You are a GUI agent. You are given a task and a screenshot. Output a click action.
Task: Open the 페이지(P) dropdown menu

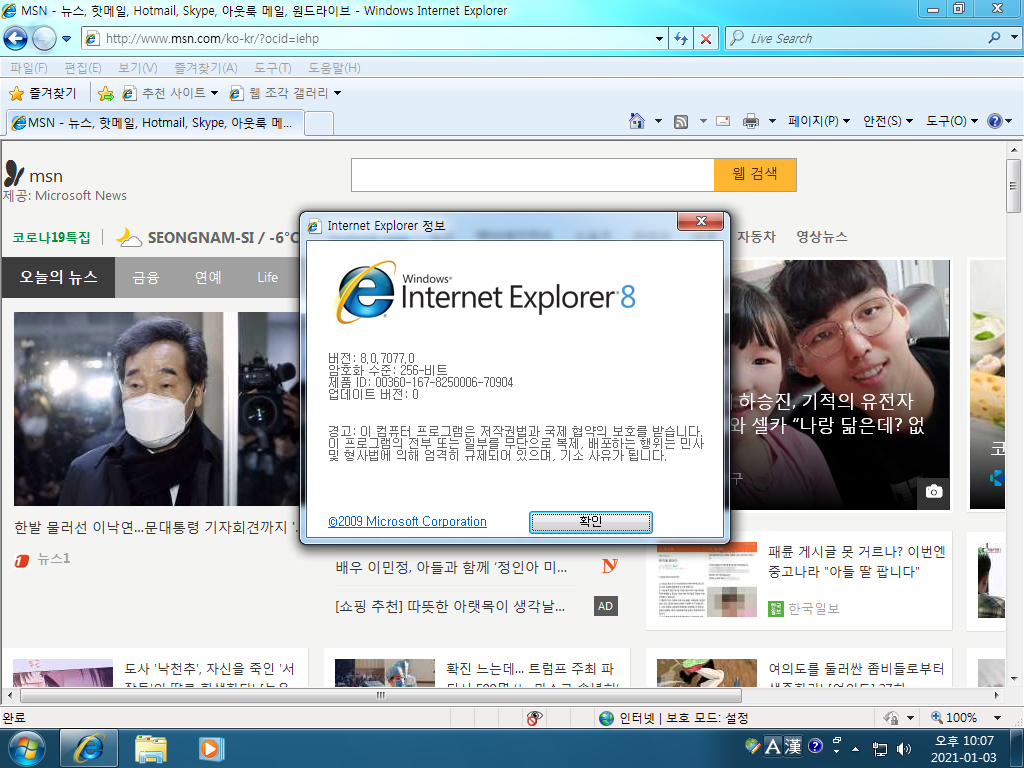click(819, 121)
